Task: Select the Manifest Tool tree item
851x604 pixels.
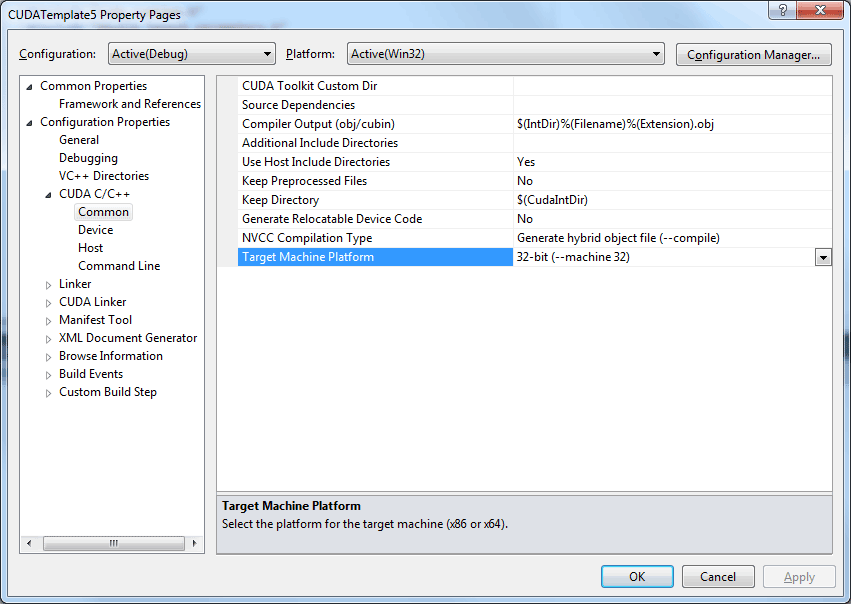Action: pyautogui.click(x=95, y=320)
